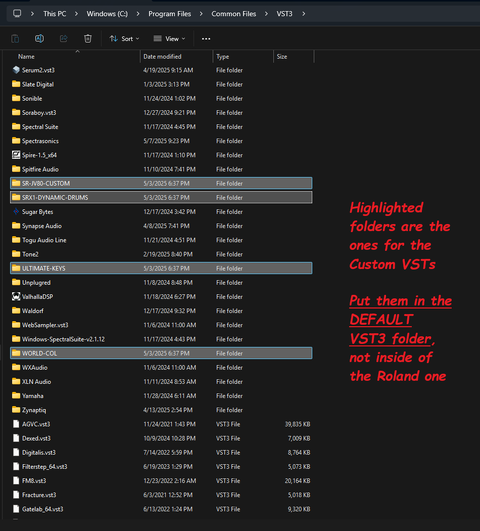Click the Share toolbar icon
This screenshot has height=531, width=480.
(63, 39)
